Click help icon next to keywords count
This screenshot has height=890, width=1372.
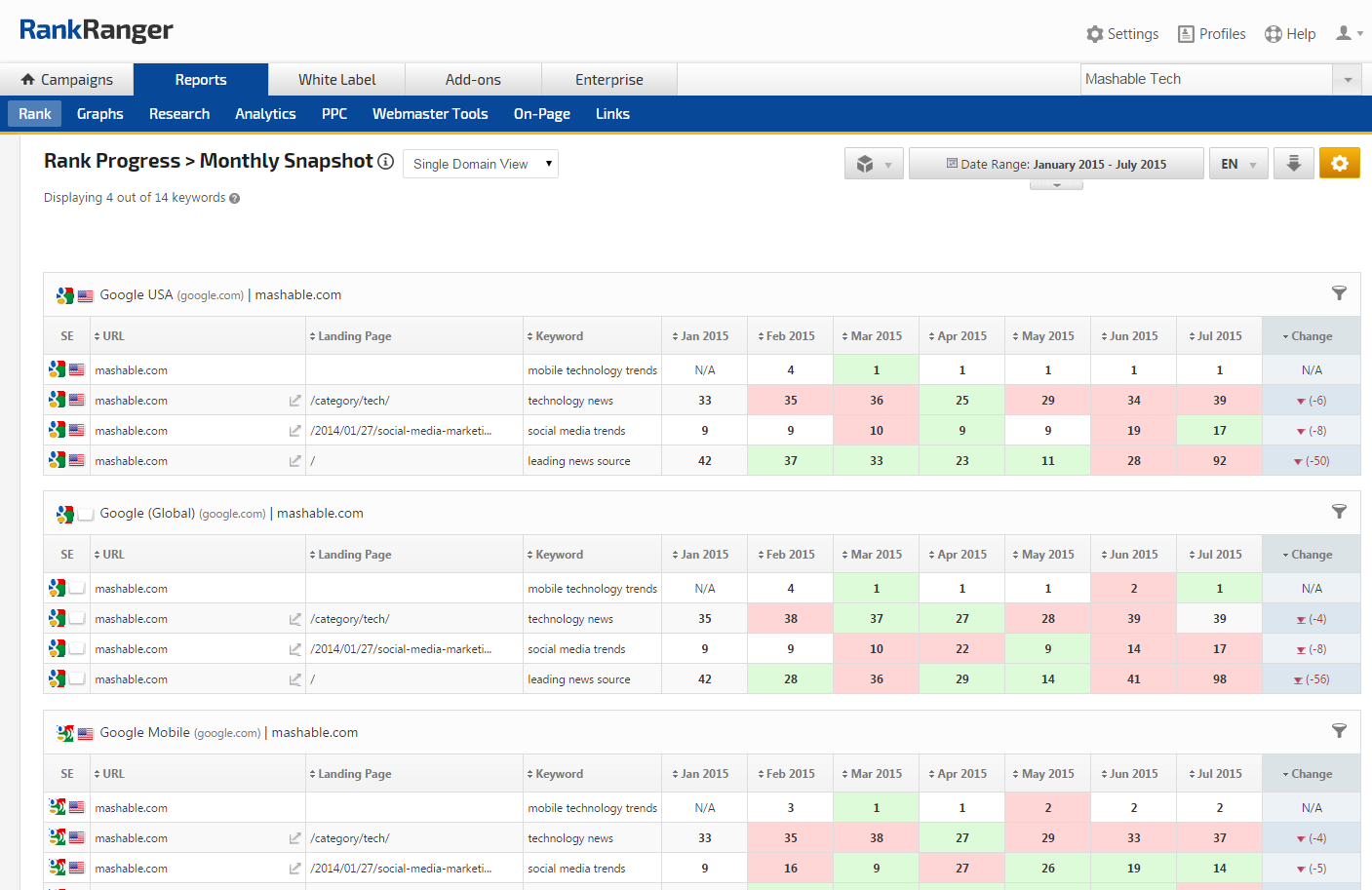click(234, 198)
